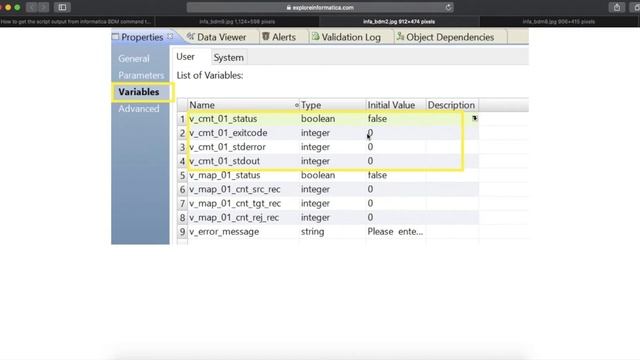The height and width of the screenshot is (360, 640).
Task: Select the General section in the sidebar
Action: coord(134,59)
